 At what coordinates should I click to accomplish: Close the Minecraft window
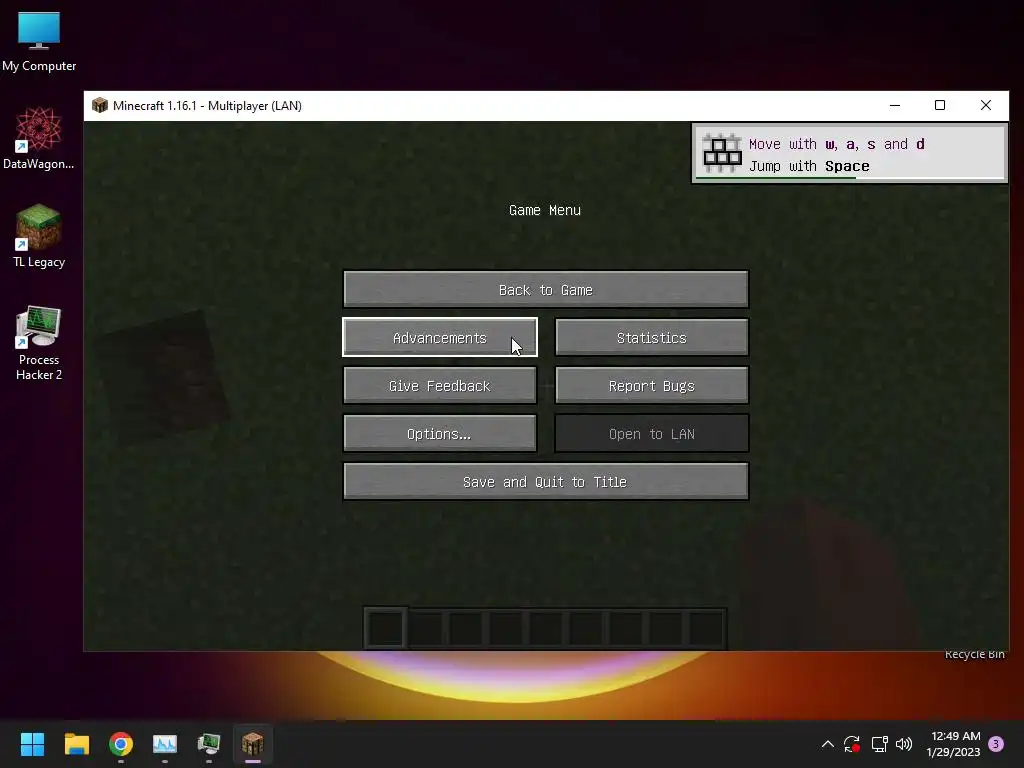(x=985, y=105)
